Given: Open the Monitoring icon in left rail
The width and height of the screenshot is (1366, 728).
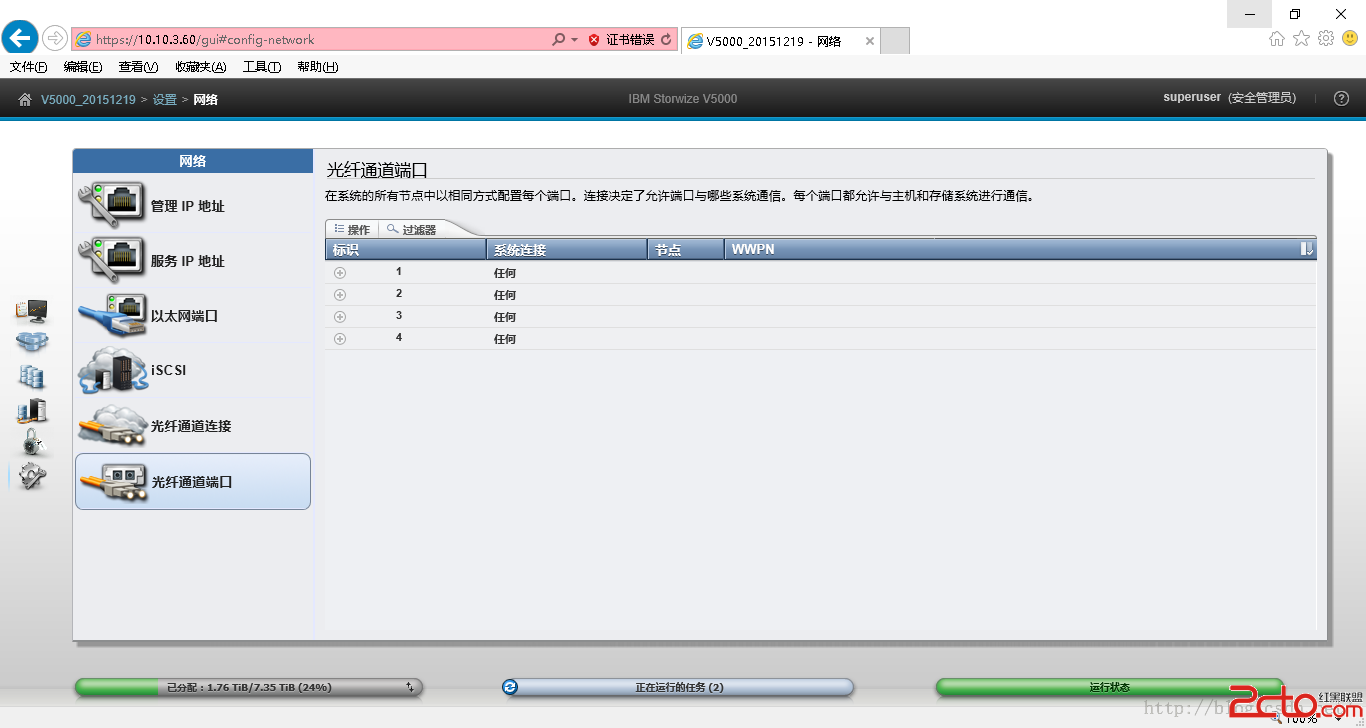Looking at the screenshot, I should click(x=32, y=310).
